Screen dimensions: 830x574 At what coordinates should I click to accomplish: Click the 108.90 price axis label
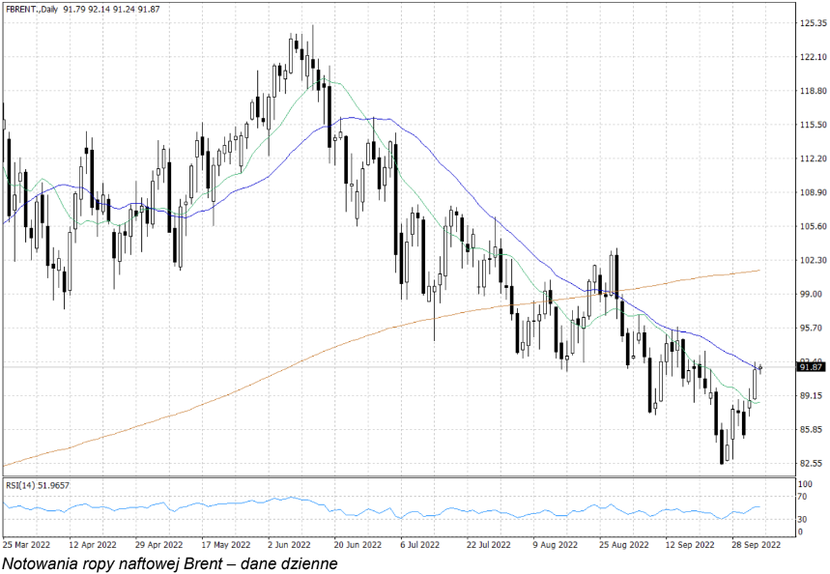pos(811,192)
